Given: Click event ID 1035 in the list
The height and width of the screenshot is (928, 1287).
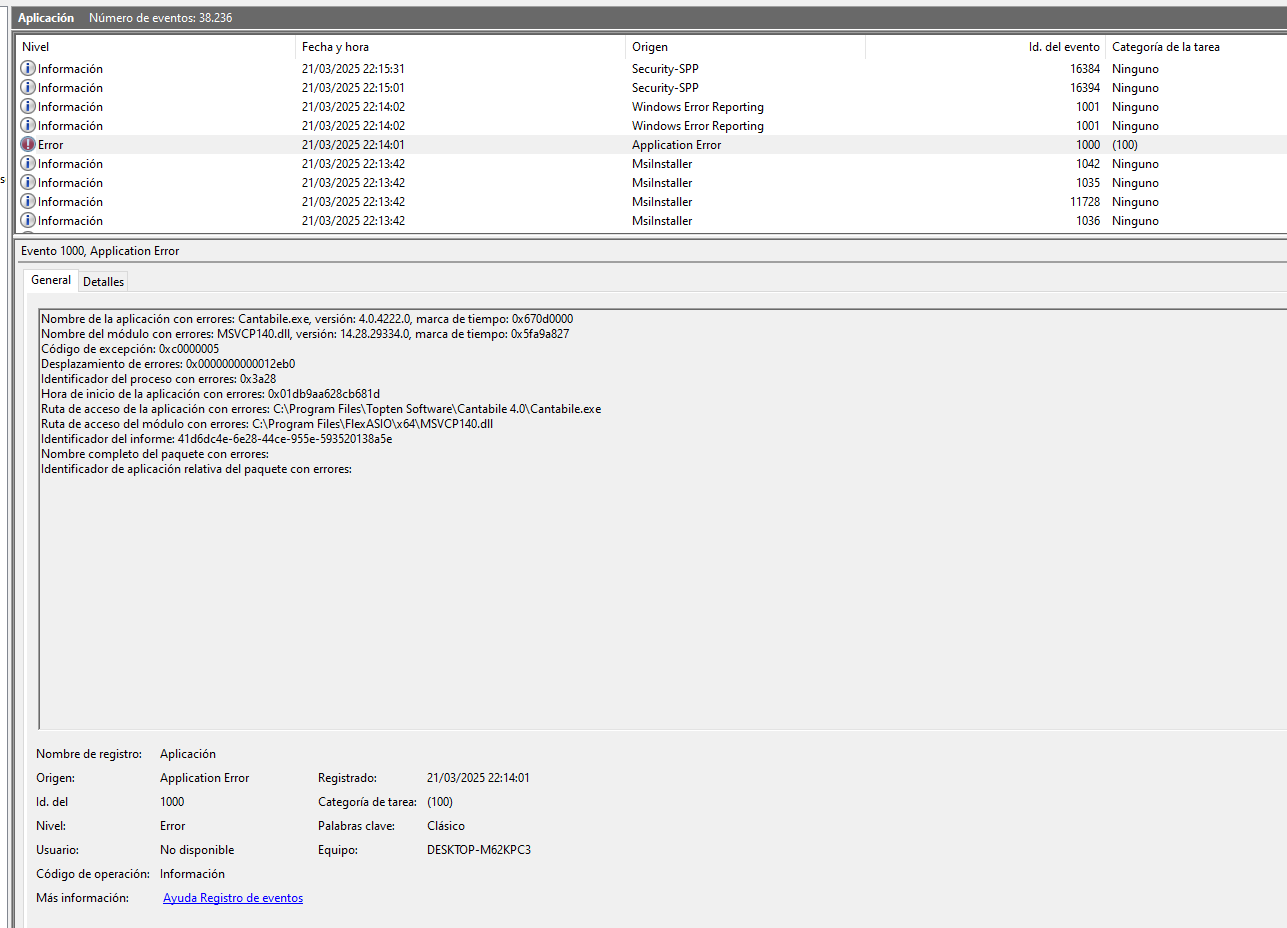Looking at the screenshot, I should coord(1087,183).
